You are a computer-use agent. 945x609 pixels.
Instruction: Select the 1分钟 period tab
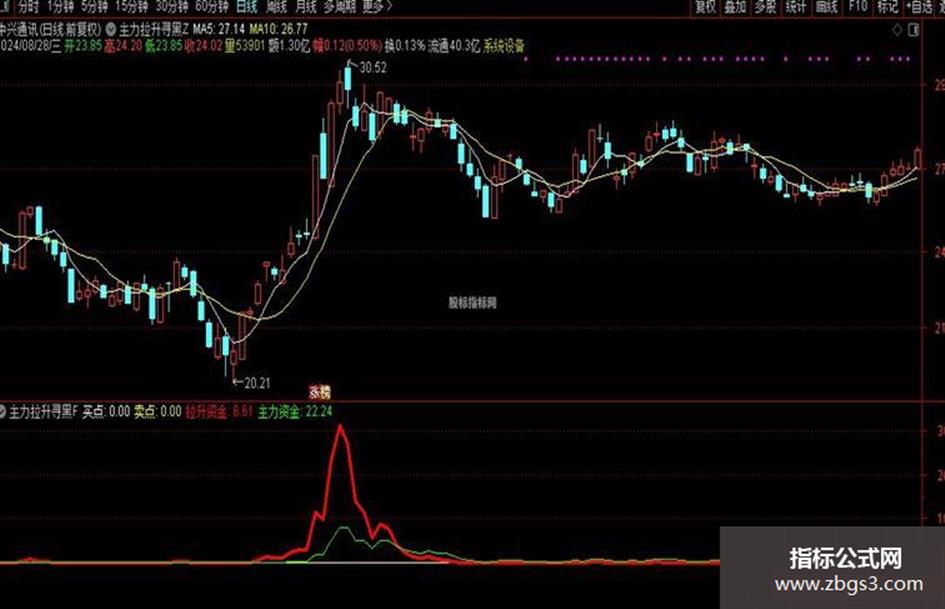click(x=60, y=7)
